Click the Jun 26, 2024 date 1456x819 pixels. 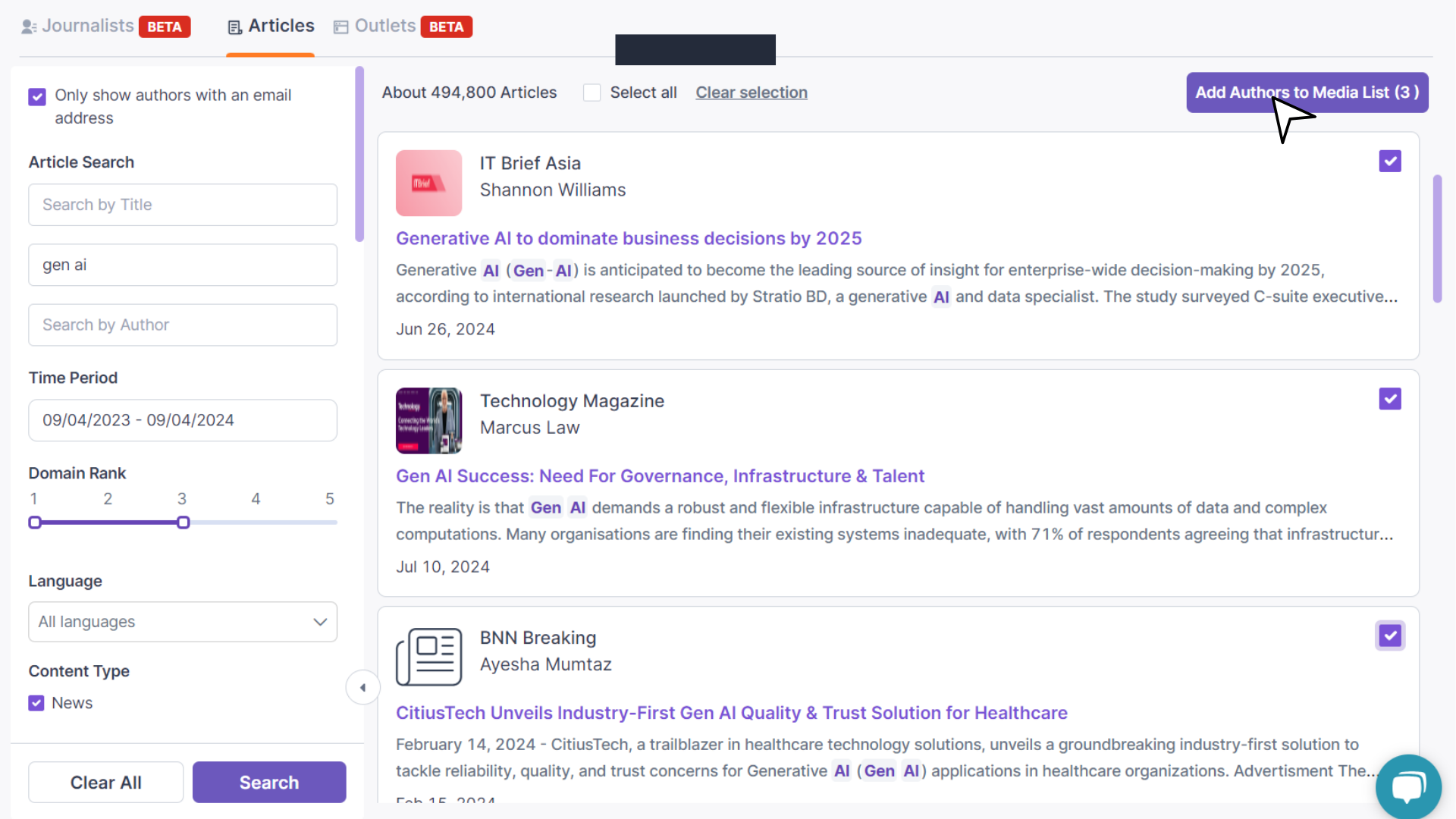click(445, 329)
